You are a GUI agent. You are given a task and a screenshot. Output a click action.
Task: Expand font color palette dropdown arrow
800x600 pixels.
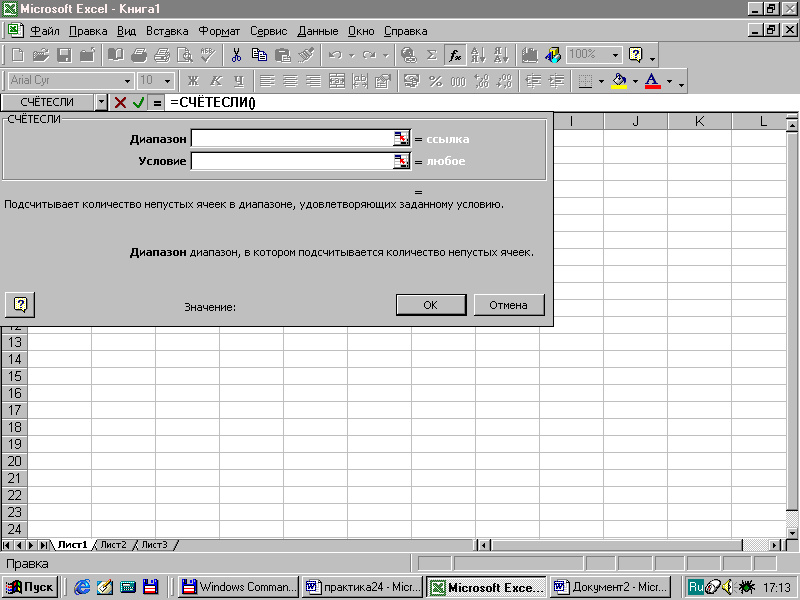click(669, 81)
